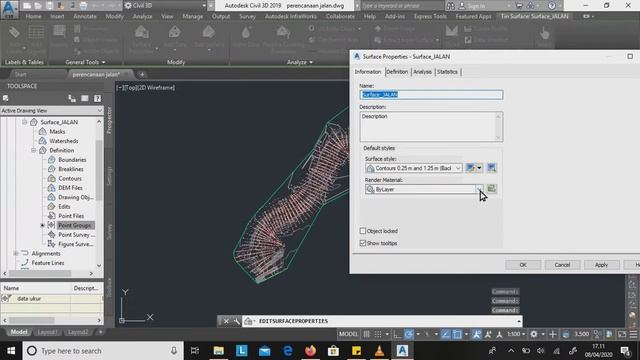640x360 pixels.
Task: Click the DEM Files icon
Action: pos(51,188)
